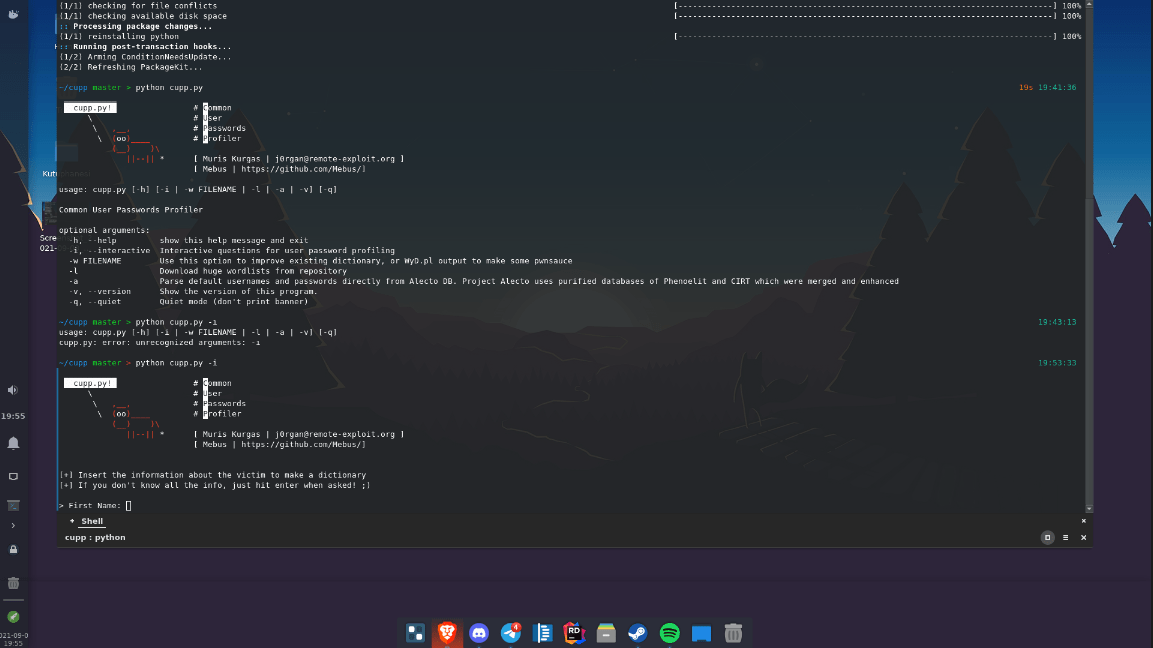Open the terminal hamburger menu

pyautogui.click(x=1065, y=538)
